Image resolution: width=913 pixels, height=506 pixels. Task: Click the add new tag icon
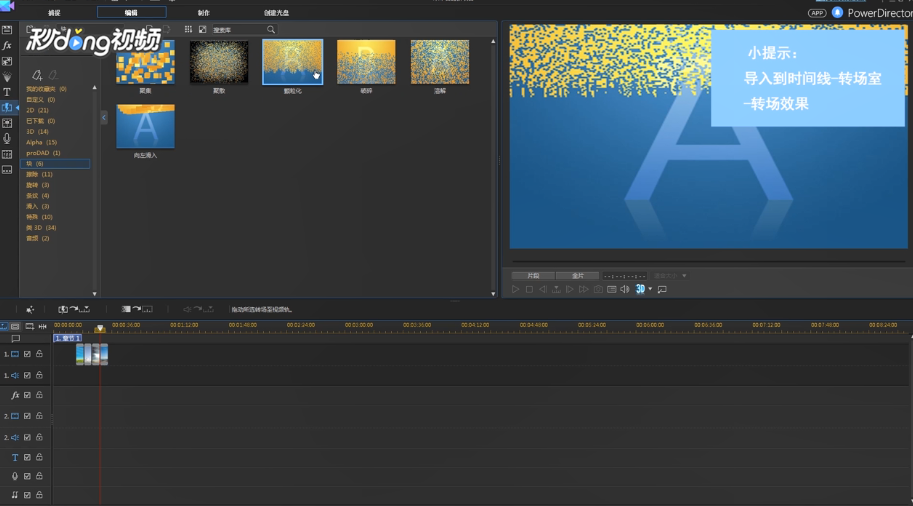(37, 75)
